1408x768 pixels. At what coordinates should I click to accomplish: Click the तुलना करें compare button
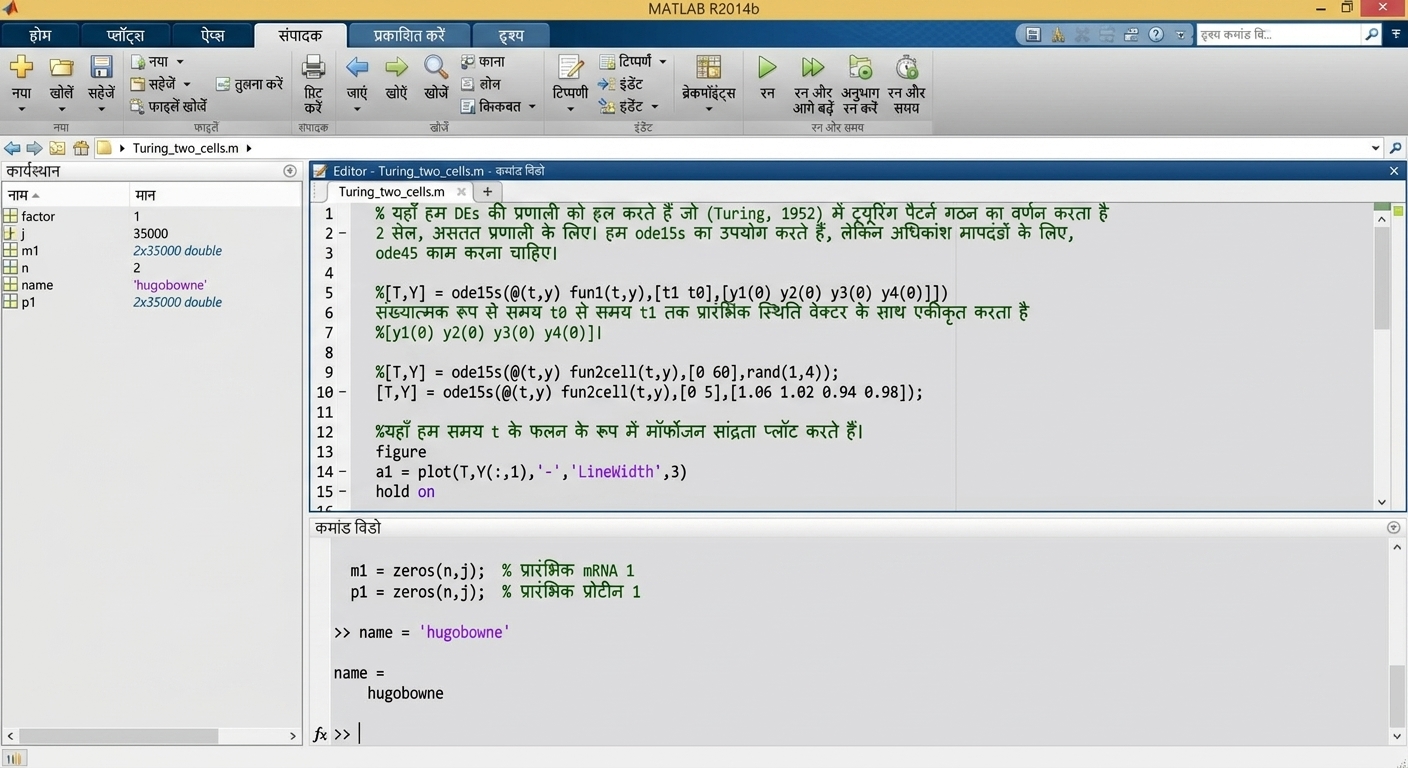click(x=250, y=84)
